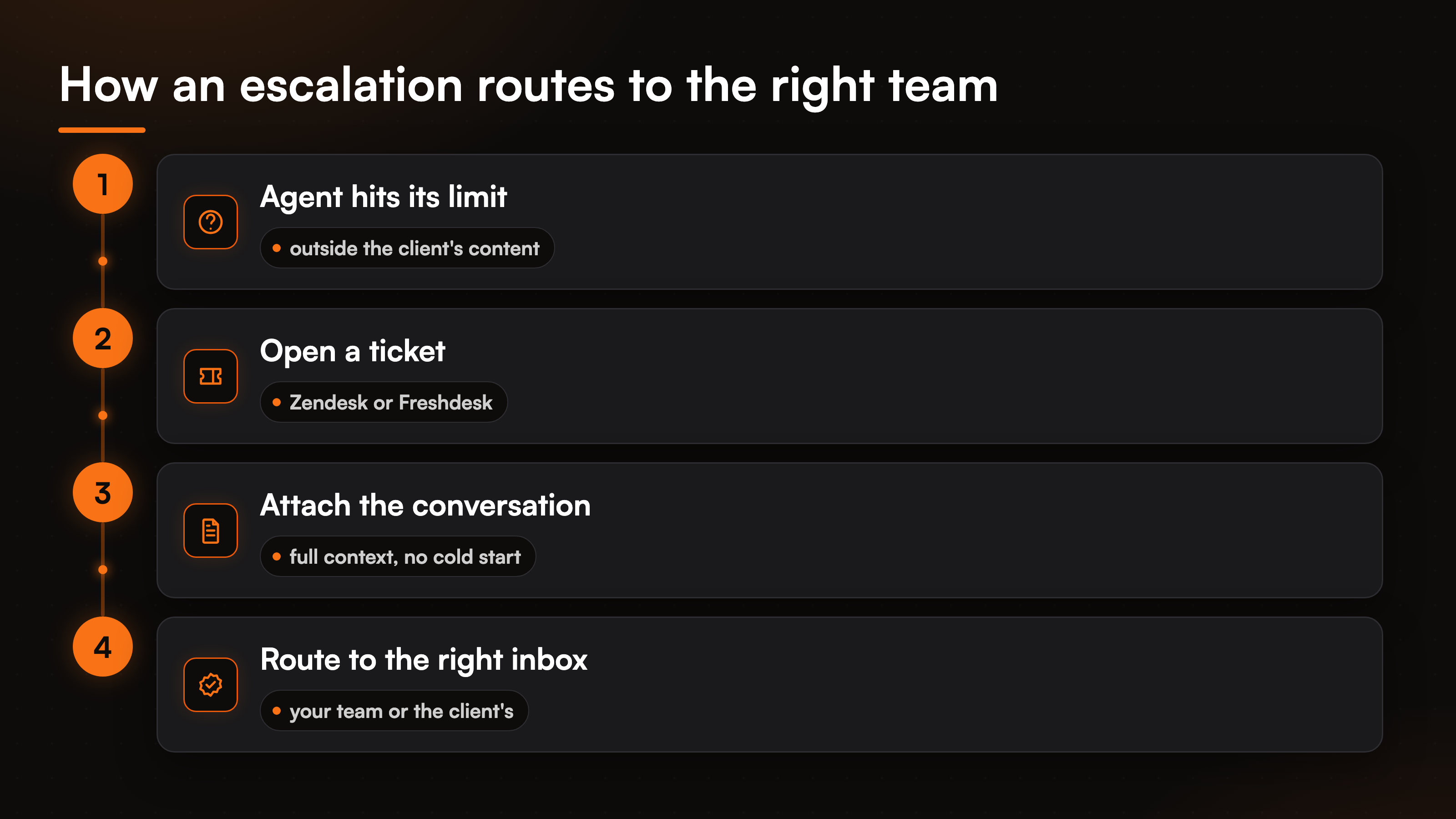Image resolution: width=1456 pixels, height=819 pixels.
Task: Click the orange underline beneath the title
Action: coord(102,130)
